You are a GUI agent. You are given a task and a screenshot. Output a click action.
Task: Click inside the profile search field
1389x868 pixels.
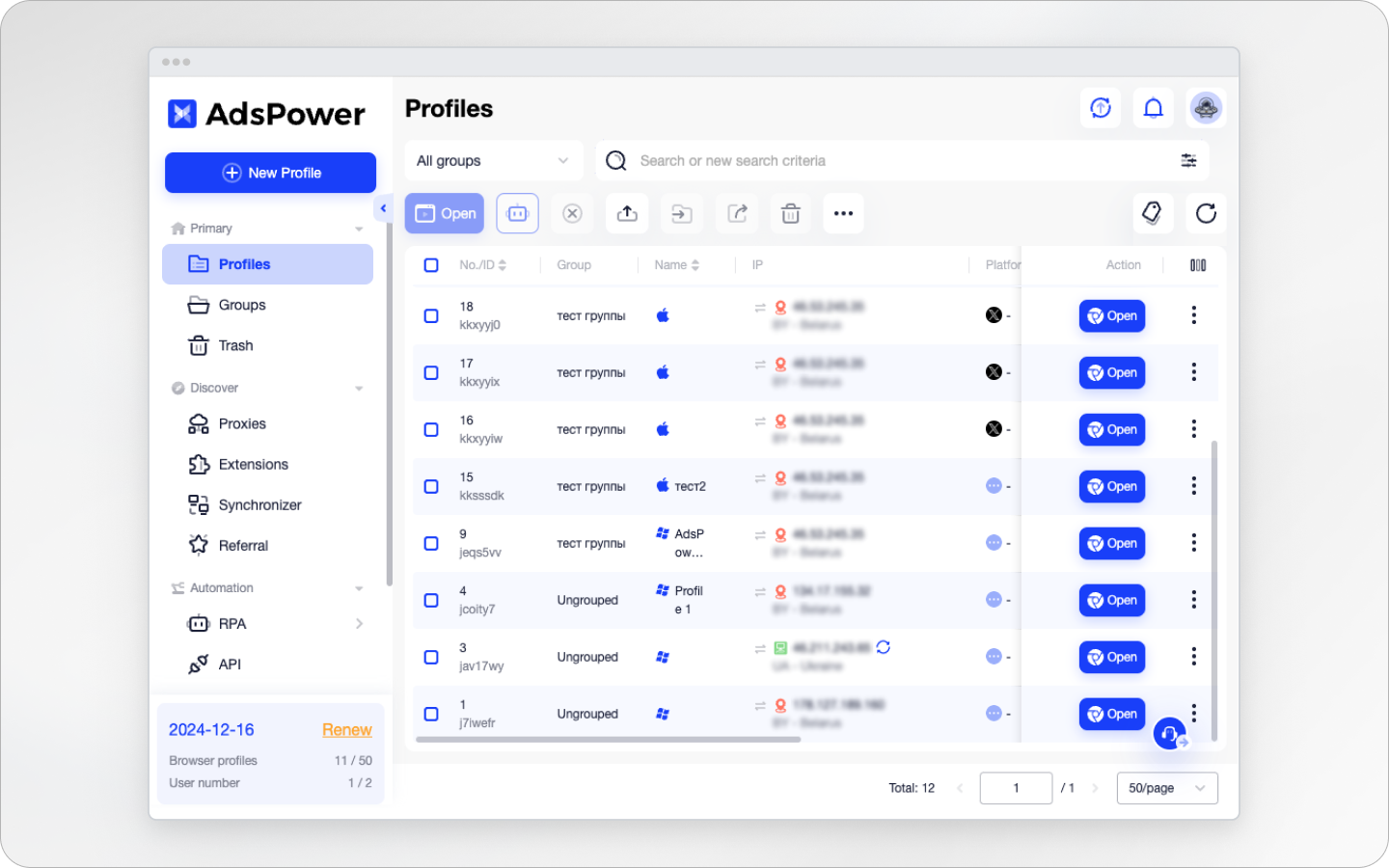point(868,160)
